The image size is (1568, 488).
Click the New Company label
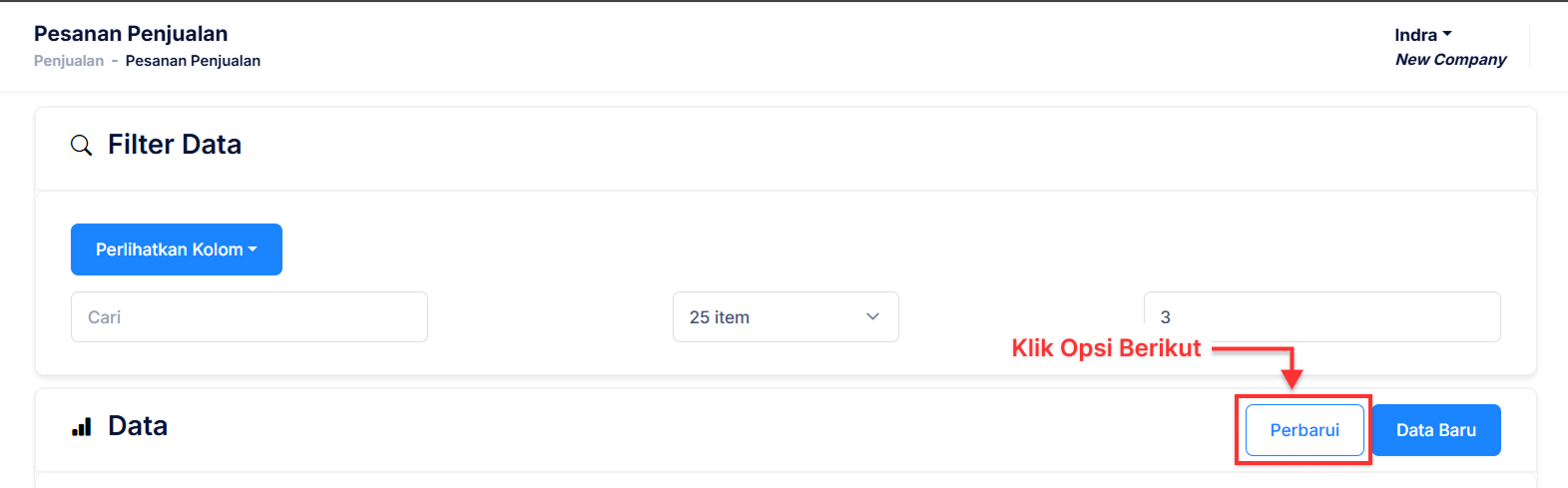coord(1451,59)
